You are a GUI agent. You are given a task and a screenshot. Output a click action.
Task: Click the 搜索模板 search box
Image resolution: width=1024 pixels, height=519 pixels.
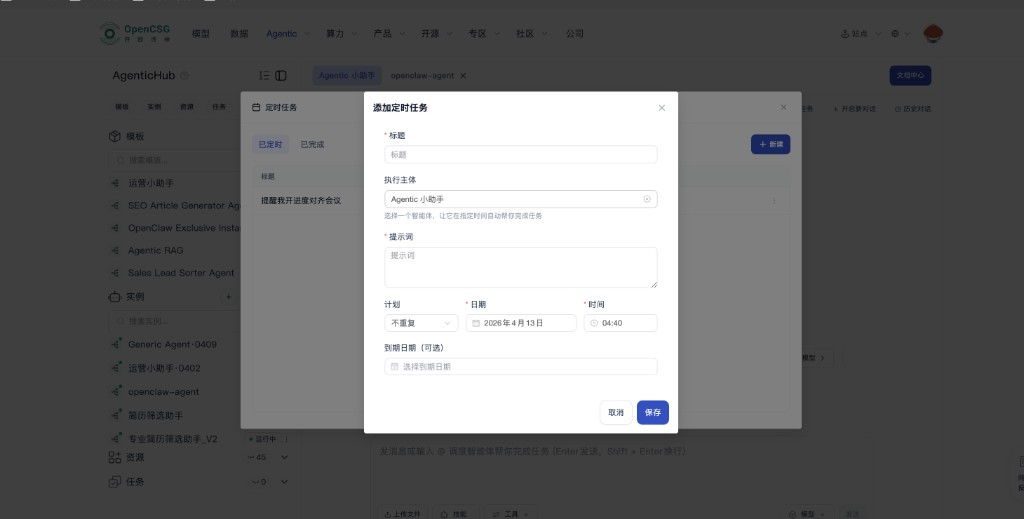click(174, 160)
